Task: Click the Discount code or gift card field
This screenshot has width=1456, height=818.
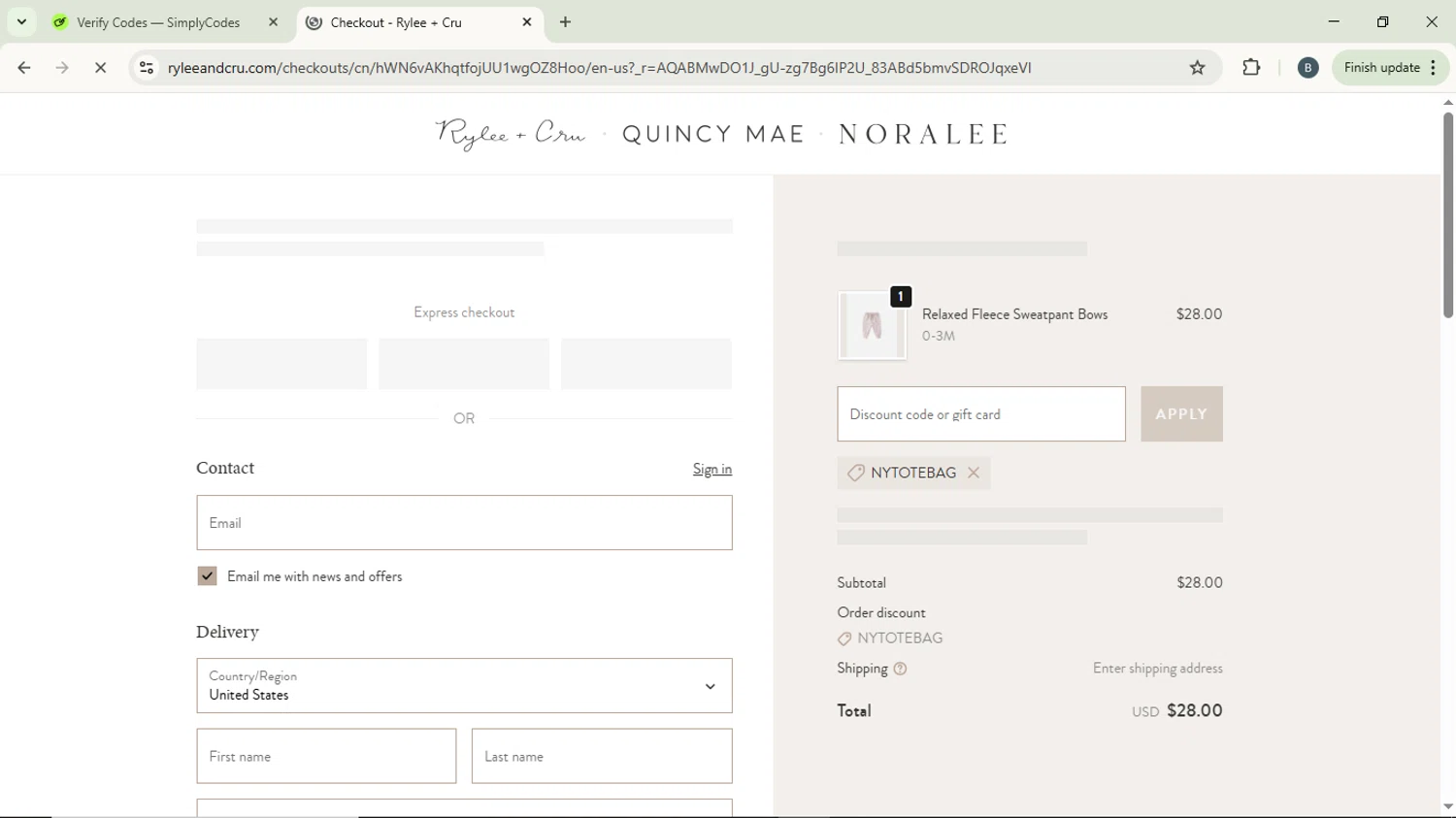Action: pyautogui.click(x=981, y=414)
